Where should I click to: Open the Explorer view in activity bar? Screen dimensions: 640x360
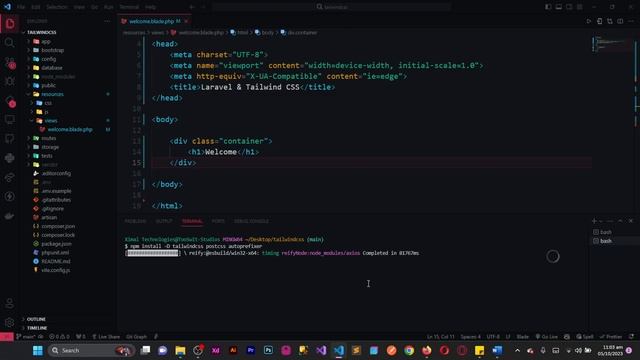(x=10, y=24)
